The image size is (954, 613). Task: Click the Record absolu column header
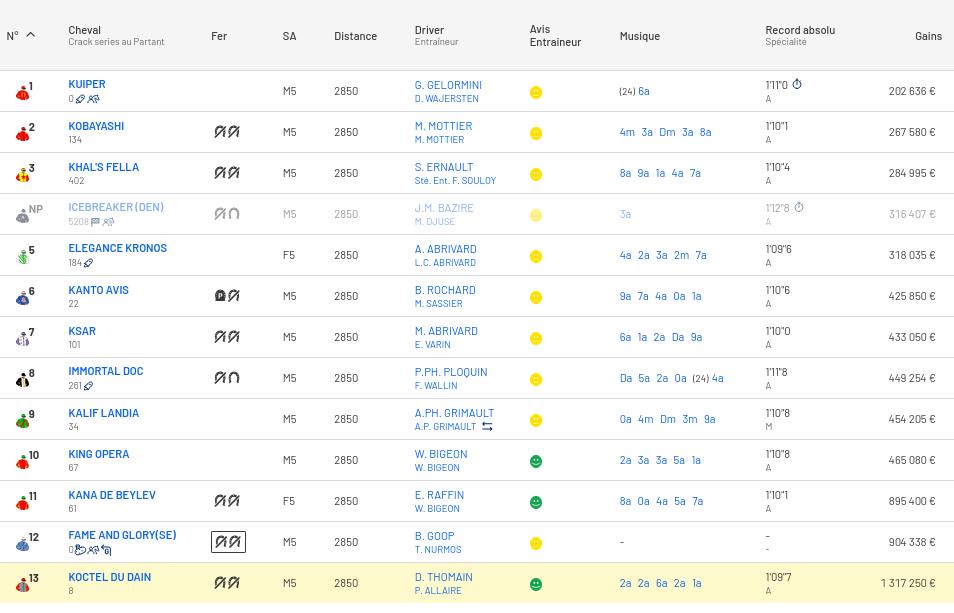tap(799, 30)
